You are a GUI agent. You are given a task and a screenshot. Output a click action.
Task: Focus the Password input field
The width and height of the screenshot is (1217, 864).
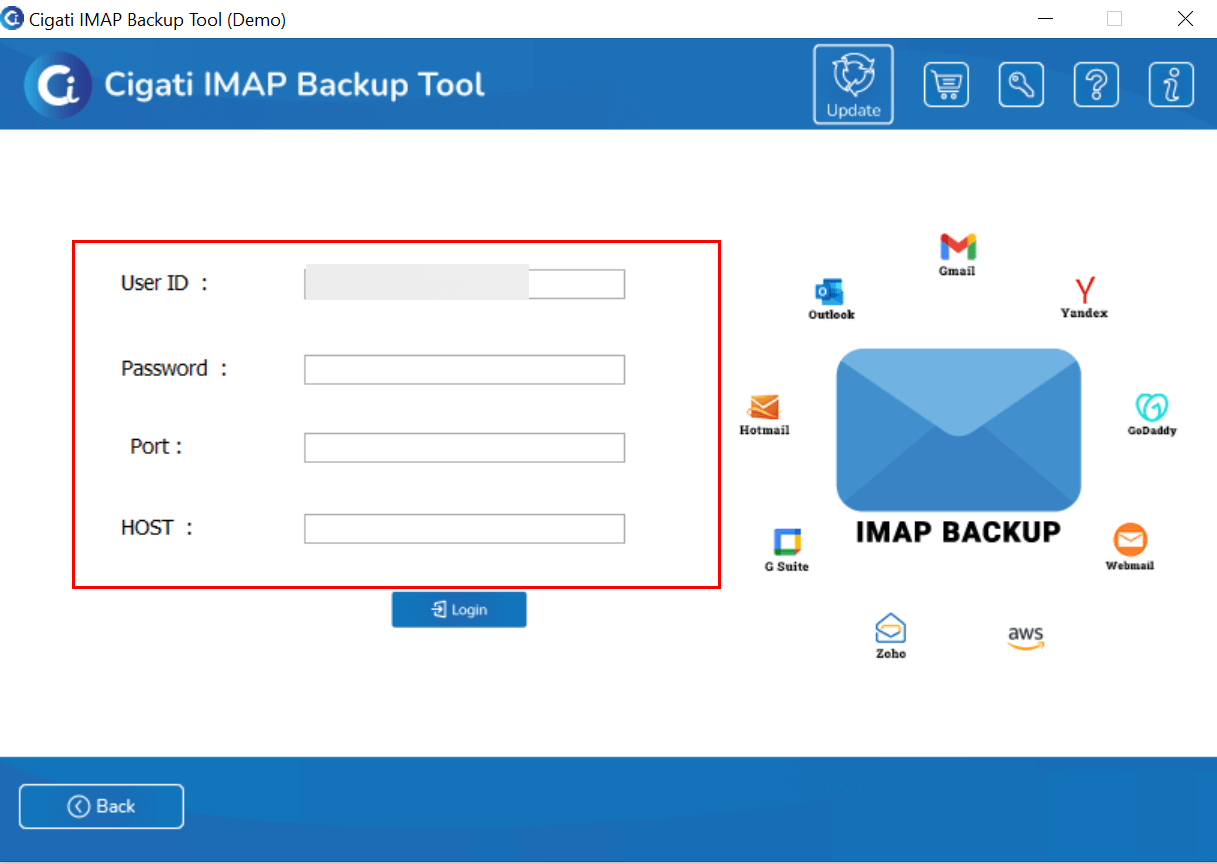tap(464, 370)
